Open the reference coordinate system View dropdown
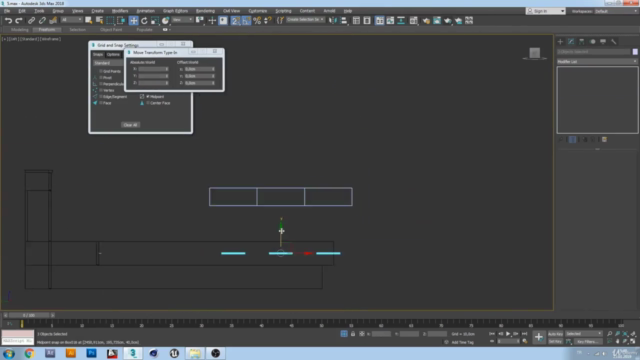This screenshot has height=360, width=640. [x=182, y=20]
